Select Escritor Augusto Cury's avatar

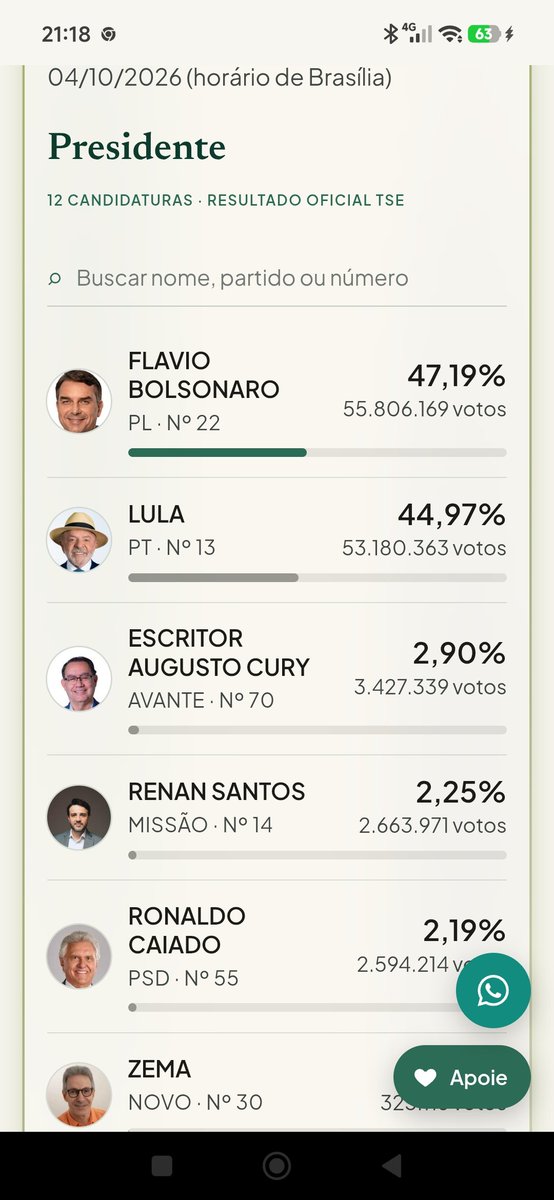click(x=79, y=678)
